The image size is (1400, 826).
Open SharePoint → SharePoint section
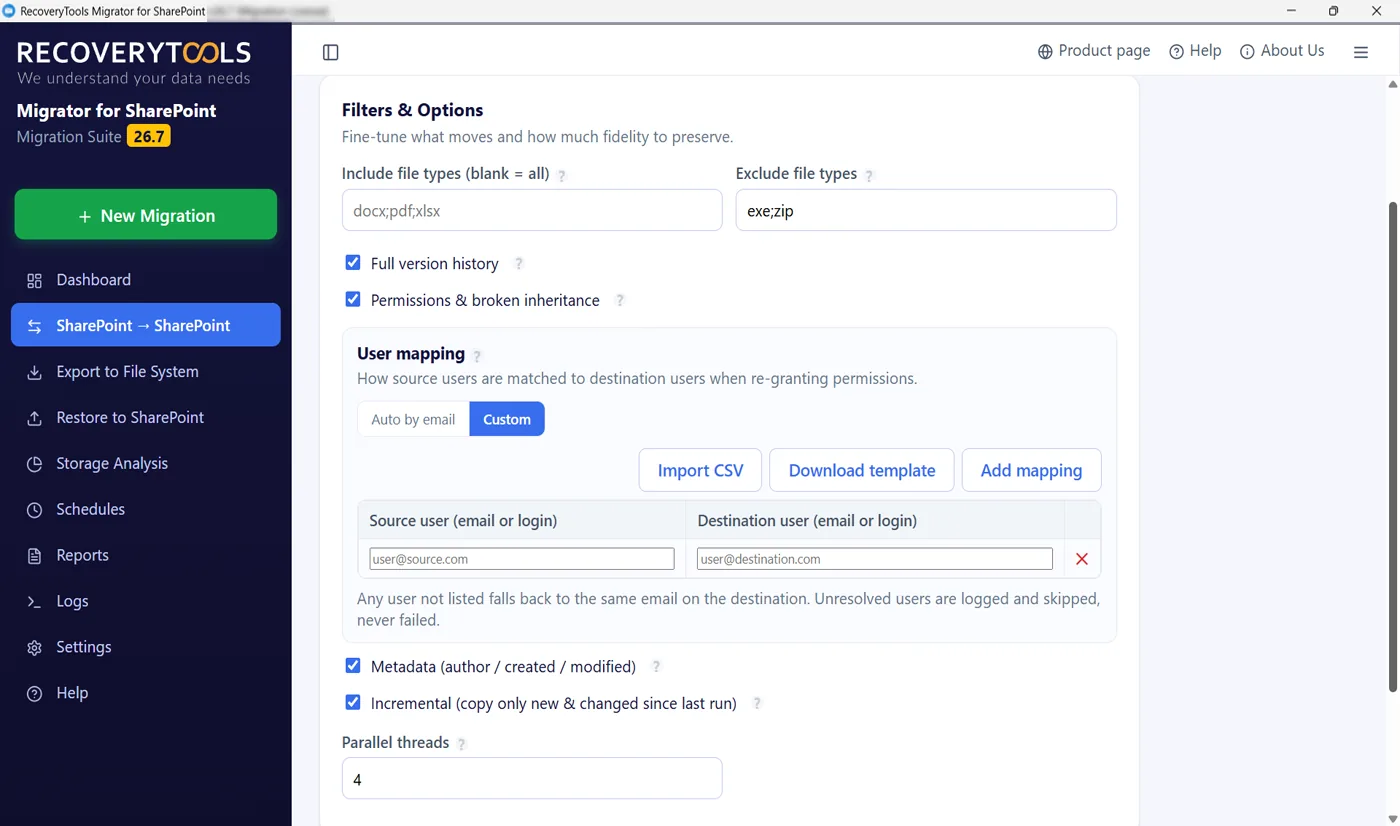(146, 325)
